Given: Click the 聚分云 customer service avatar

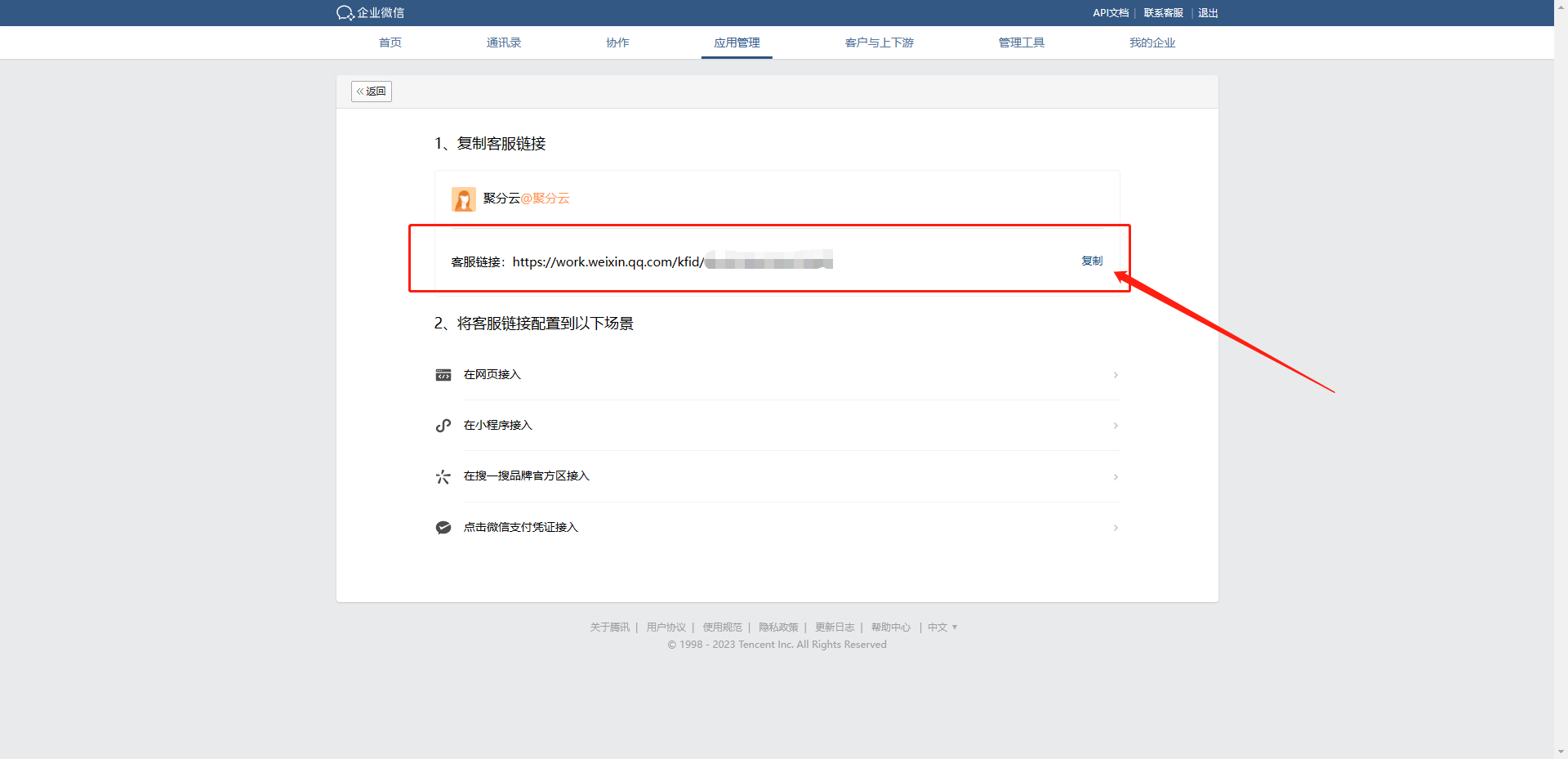Looking at the screenshot, I should coord(463,199).
